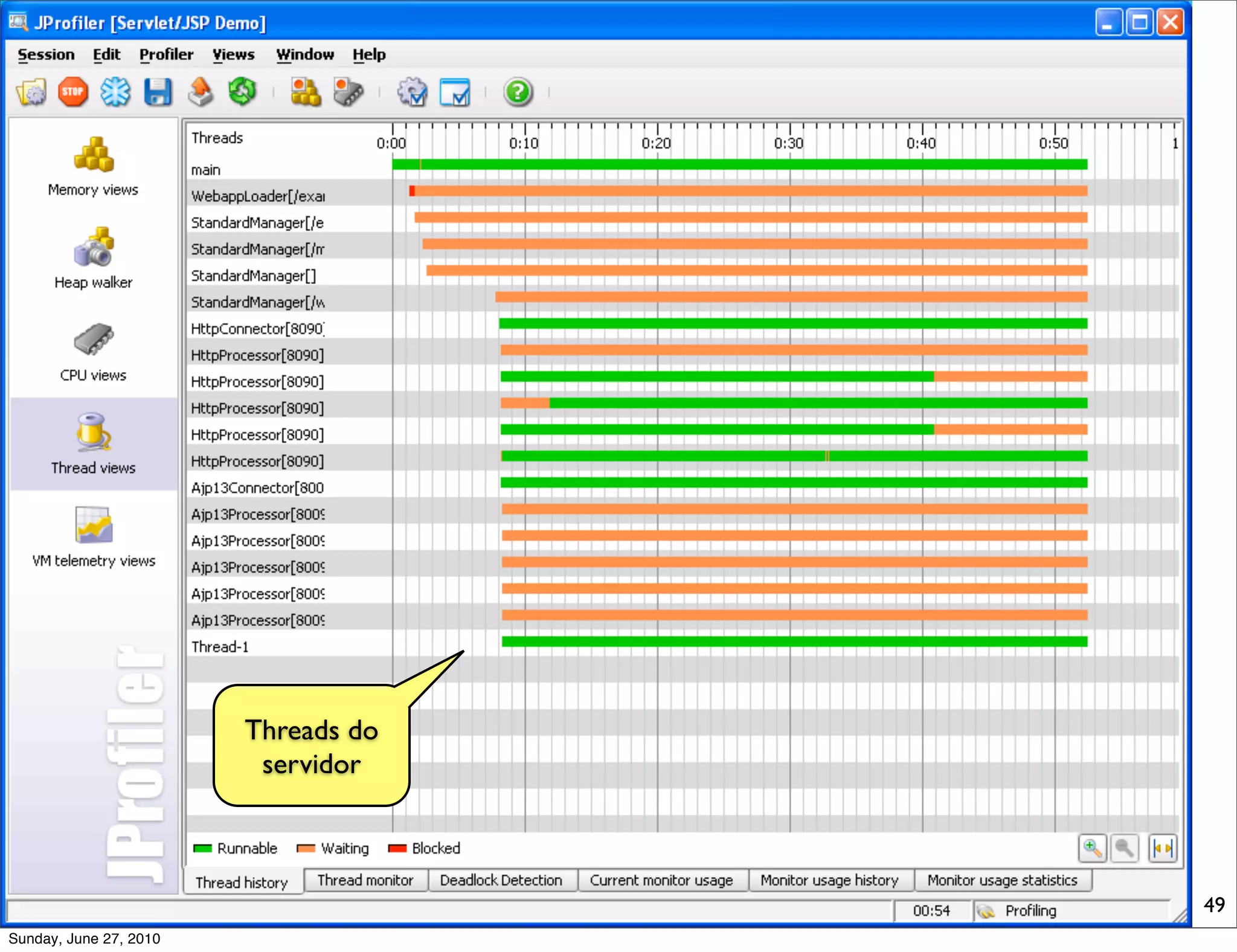Click the green Runnable legend swatch
Viewport: 1237px width, 952px height.
[x=202, y=849]
